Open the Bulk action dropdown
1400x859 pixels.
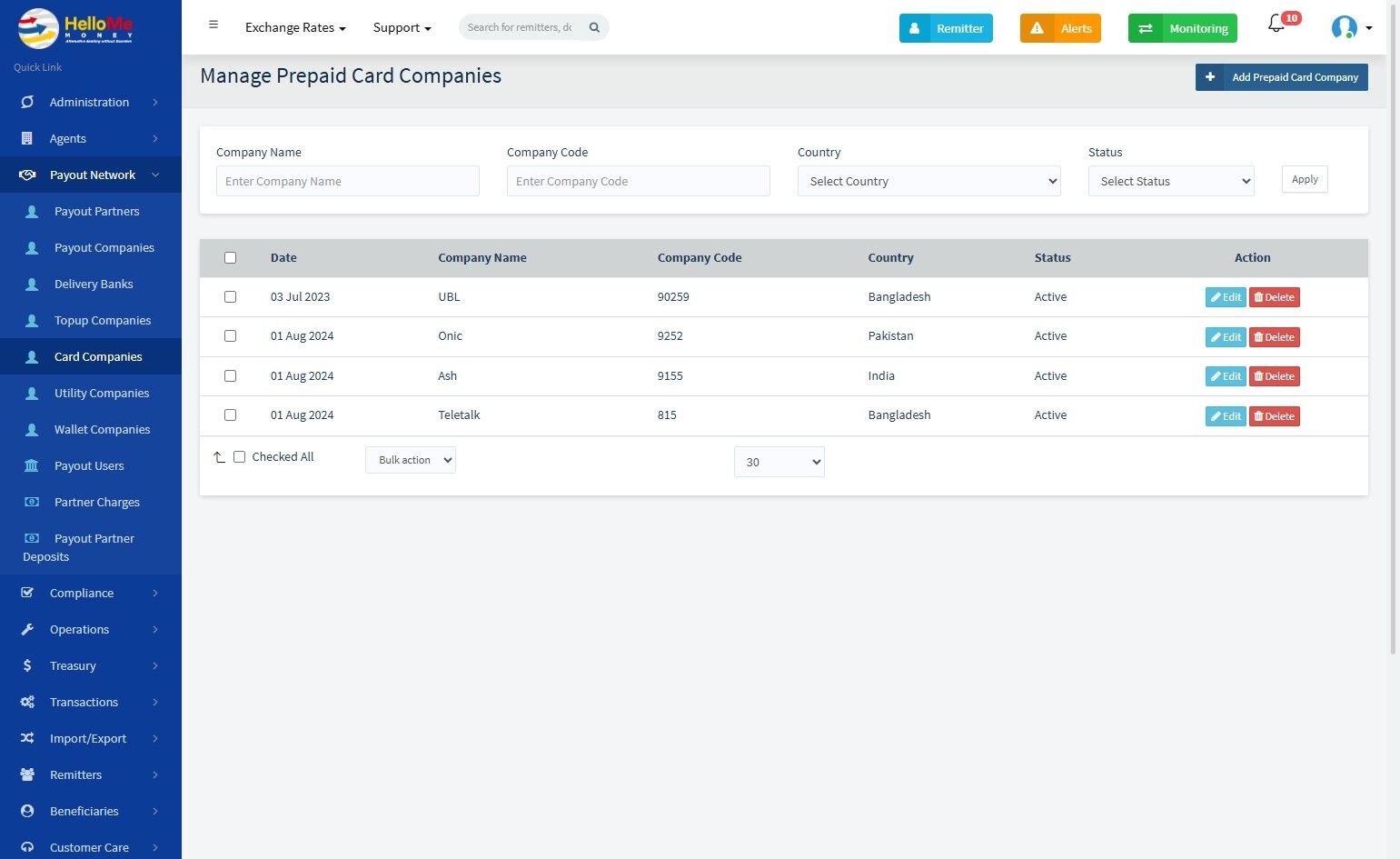pyautogui.click(x=411, y=460)
